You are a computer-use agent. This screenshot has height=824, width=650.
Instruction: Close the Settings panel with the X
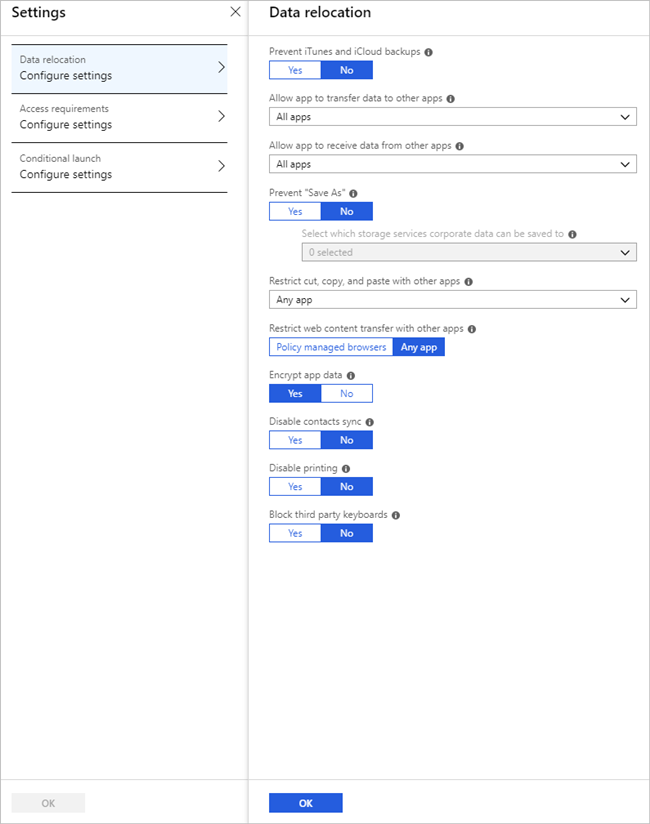coord(235,12)
